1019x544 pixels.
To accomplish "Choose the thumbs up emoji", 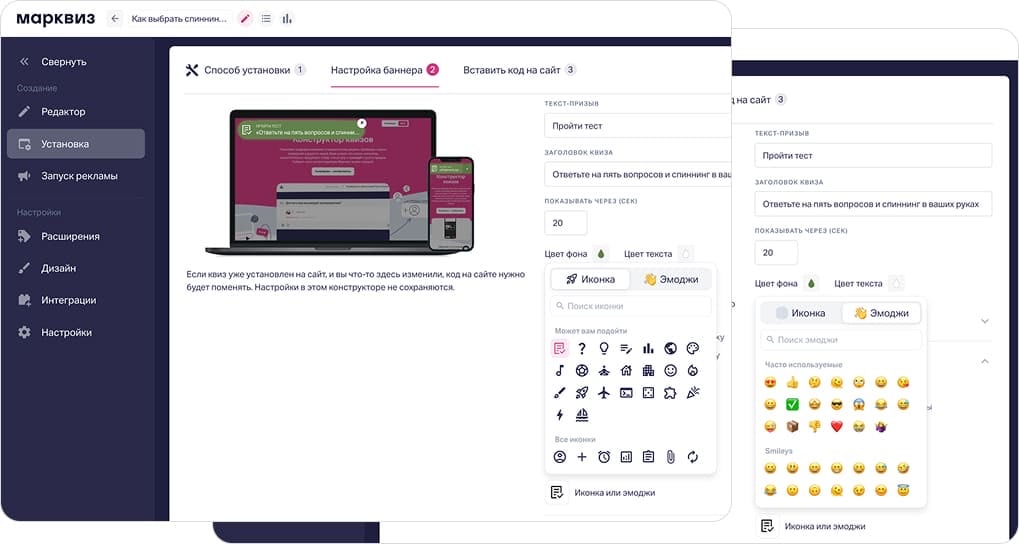I will pos(792,382).
